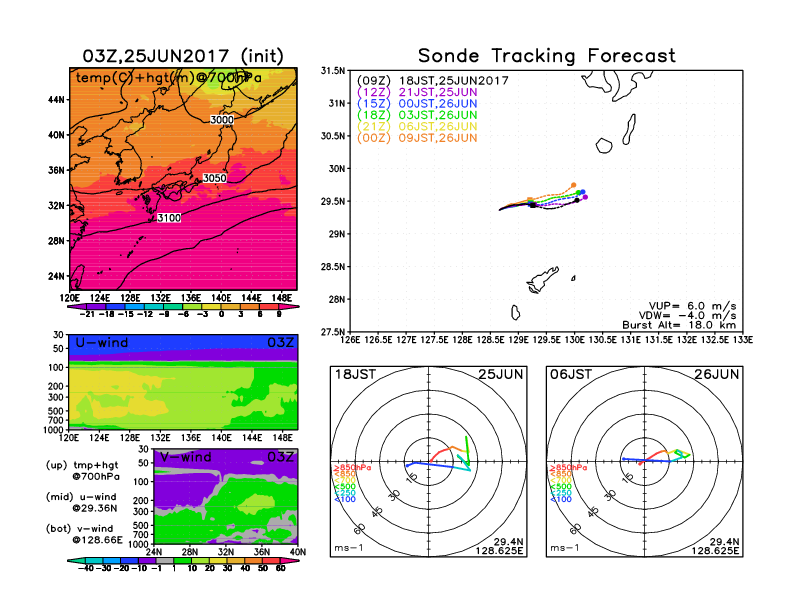This screenshot has height=612, width=792.
Task: Click the "25JUN" hodograph date label
Action: (x=501, y=375)
